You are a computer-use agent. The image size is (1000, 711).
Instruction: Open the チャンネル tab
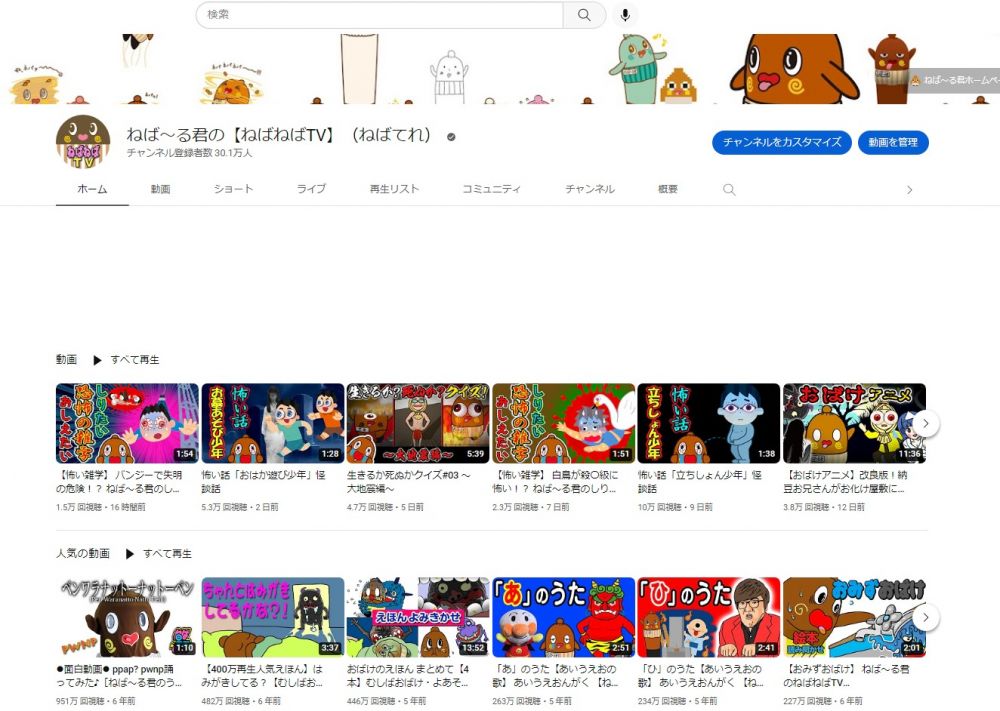[x=590, y=189]
